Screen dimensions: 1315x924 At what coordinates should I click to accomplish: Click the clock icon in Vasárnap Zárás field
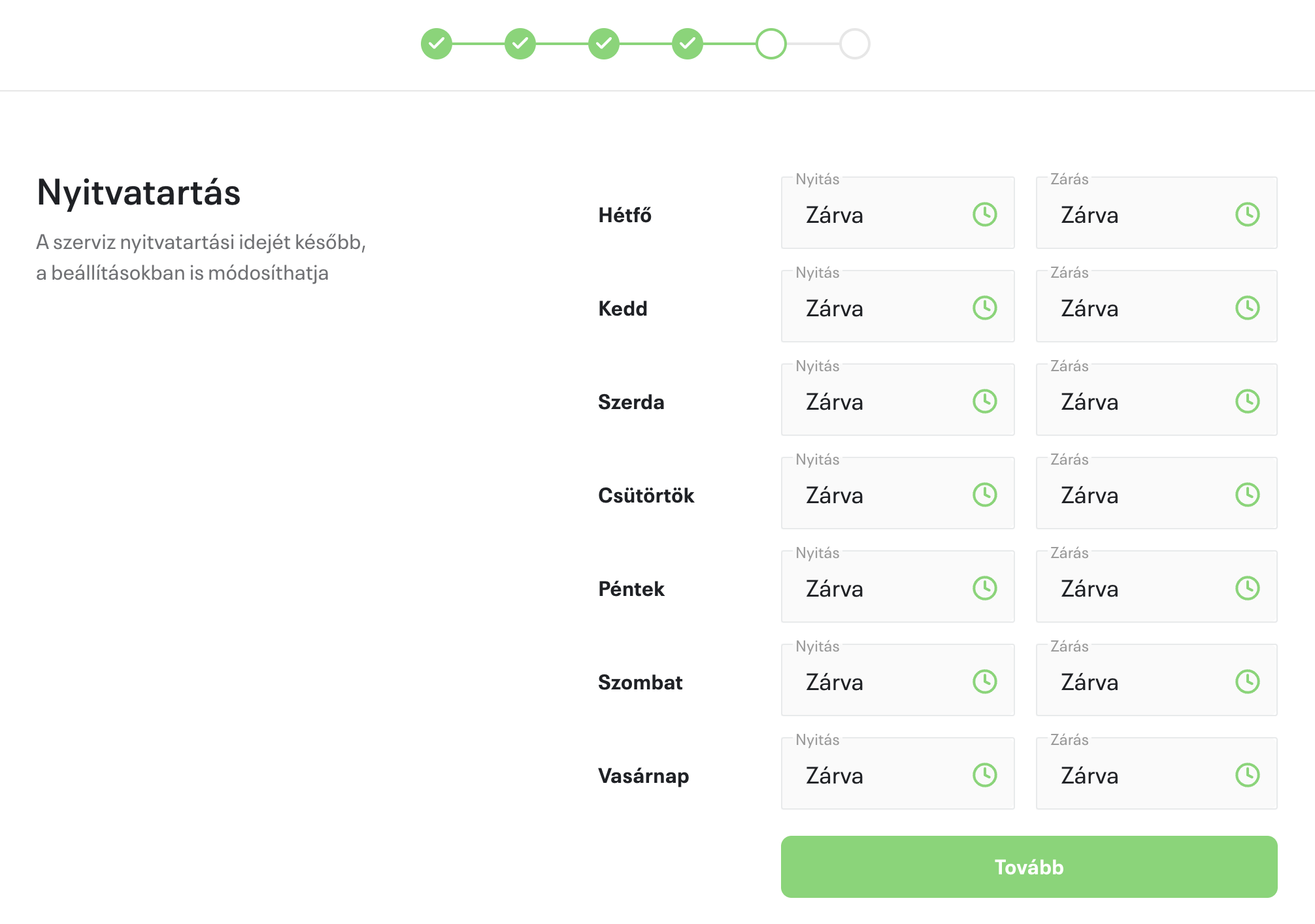[1247, 775]
